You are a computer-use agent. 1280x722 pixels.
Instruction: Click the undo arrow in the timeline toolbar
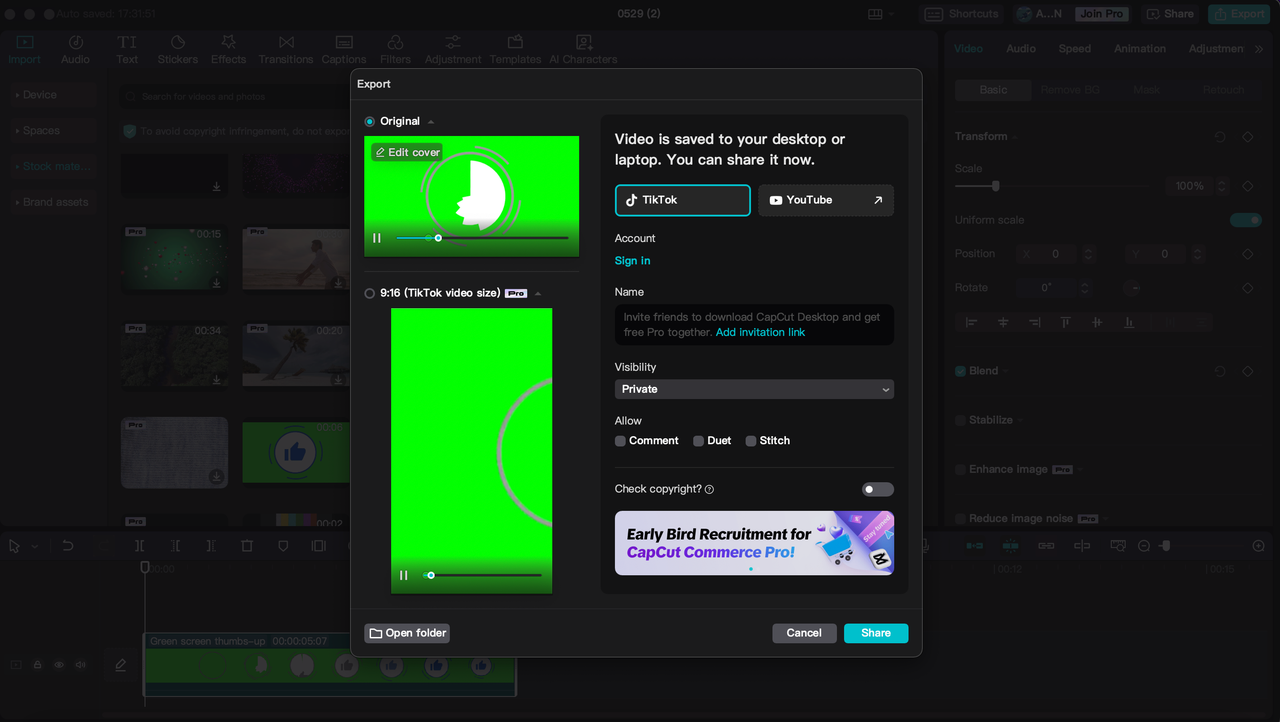coord(68,546)
